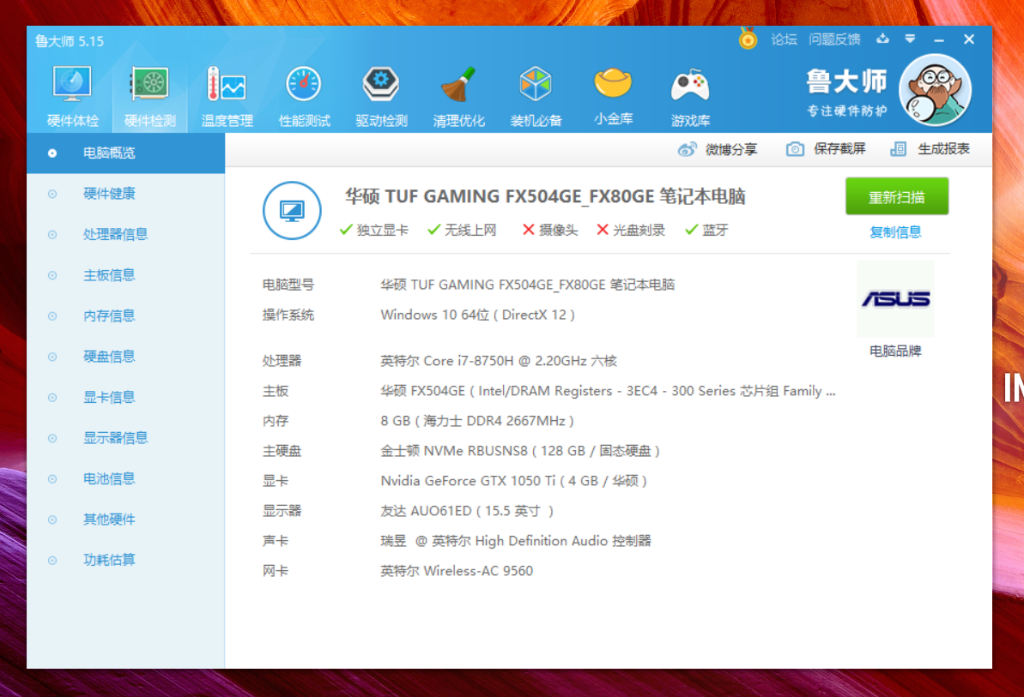This screenshot has width=1024, height=697.
Task: Click the 无线上网 check status
Action: [x=462, y=230]
